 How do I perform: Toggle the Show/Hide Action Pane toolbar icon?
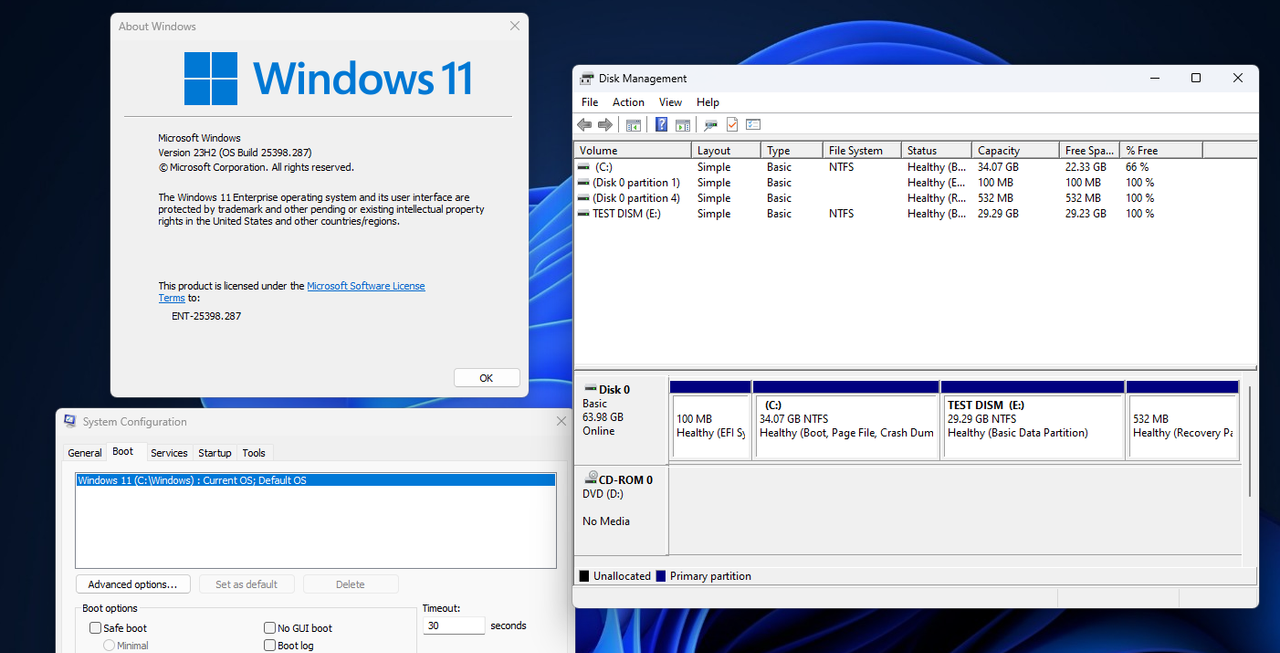pos(683,125)
